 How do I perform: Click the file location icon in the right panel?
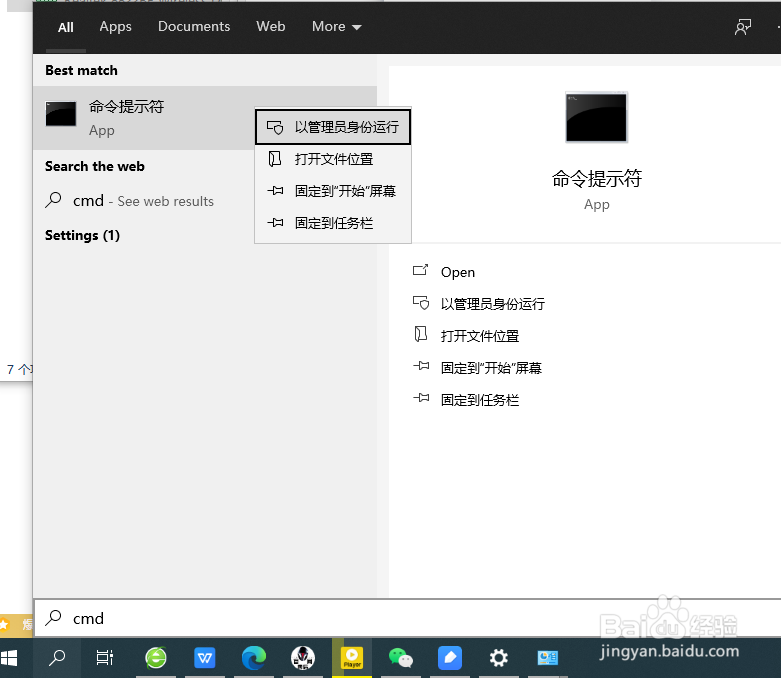pos(421,334)
